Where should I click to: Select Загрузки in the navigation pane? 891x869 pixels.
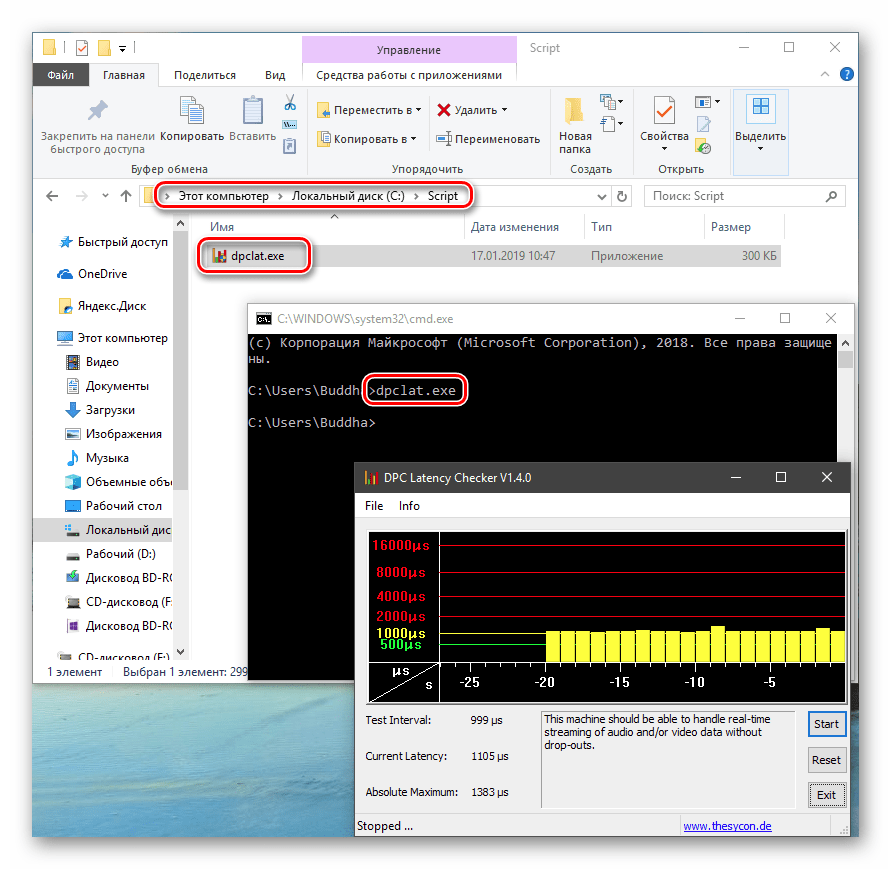(x=110, y=410)
